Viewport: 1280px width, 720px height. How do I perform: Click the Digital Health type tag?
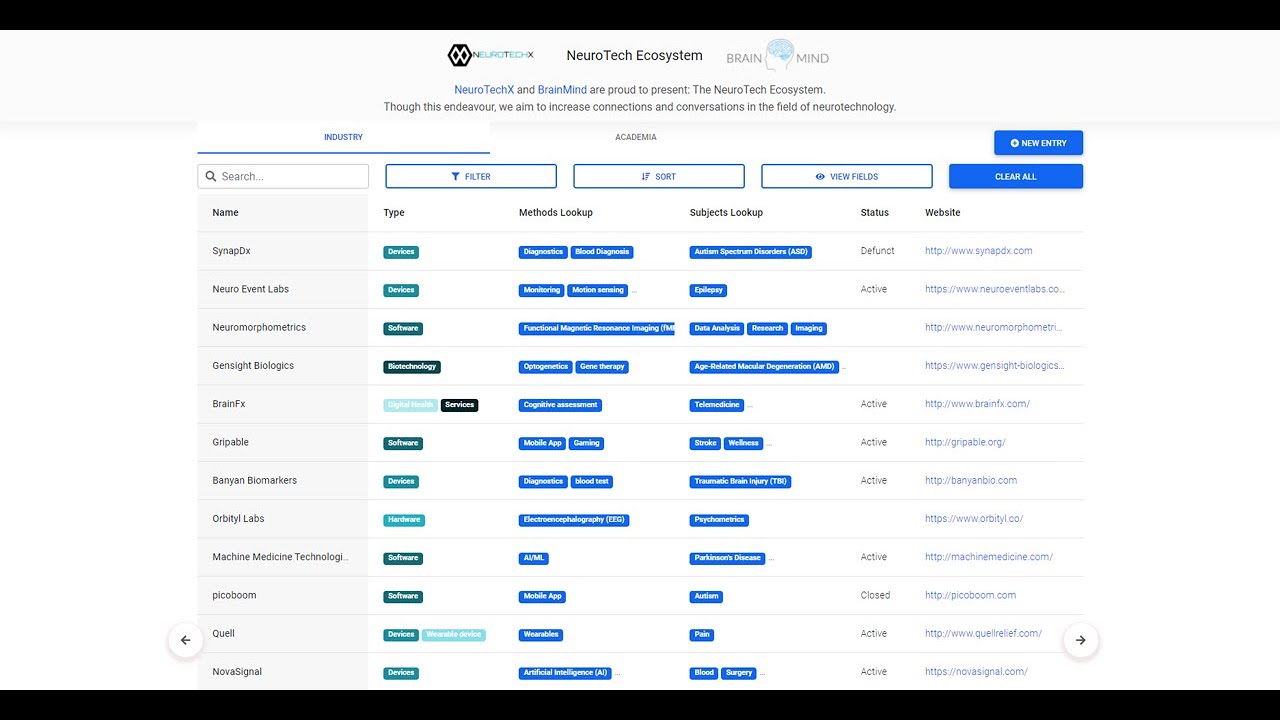[x=411, y=405]
